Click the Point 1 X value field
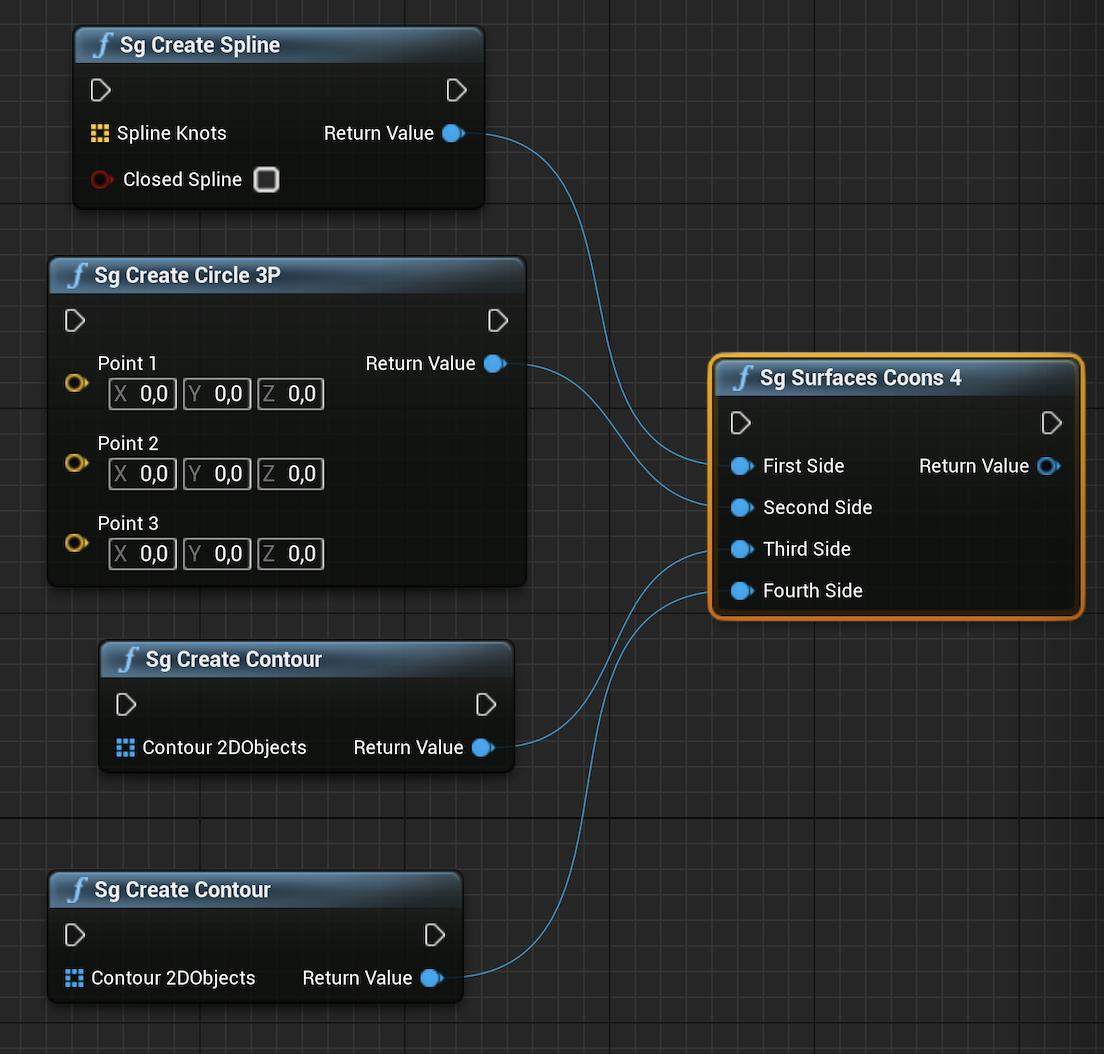This screenshot has height=1054, width=1104. [142, 394]
